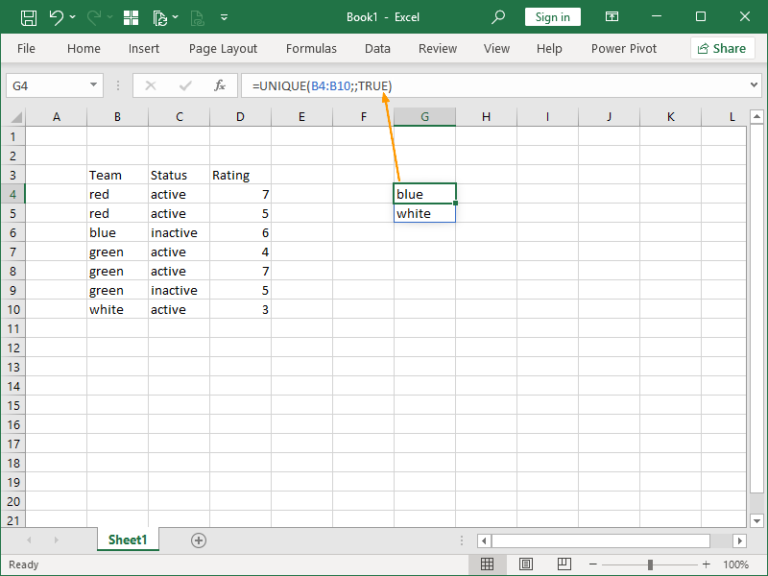Click the Save icon in title bar

29,17
